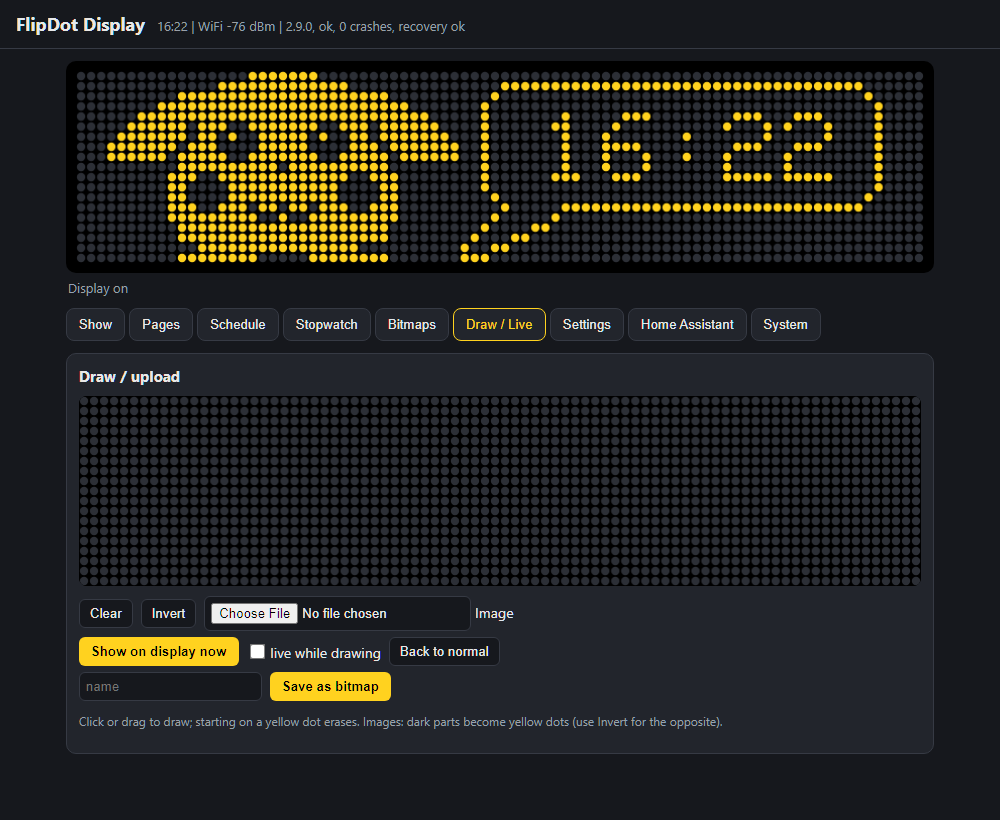The width and height of the screenshot is (1000, 820).
Task: Click Choose File to upload image
Action: coord(254,613)
